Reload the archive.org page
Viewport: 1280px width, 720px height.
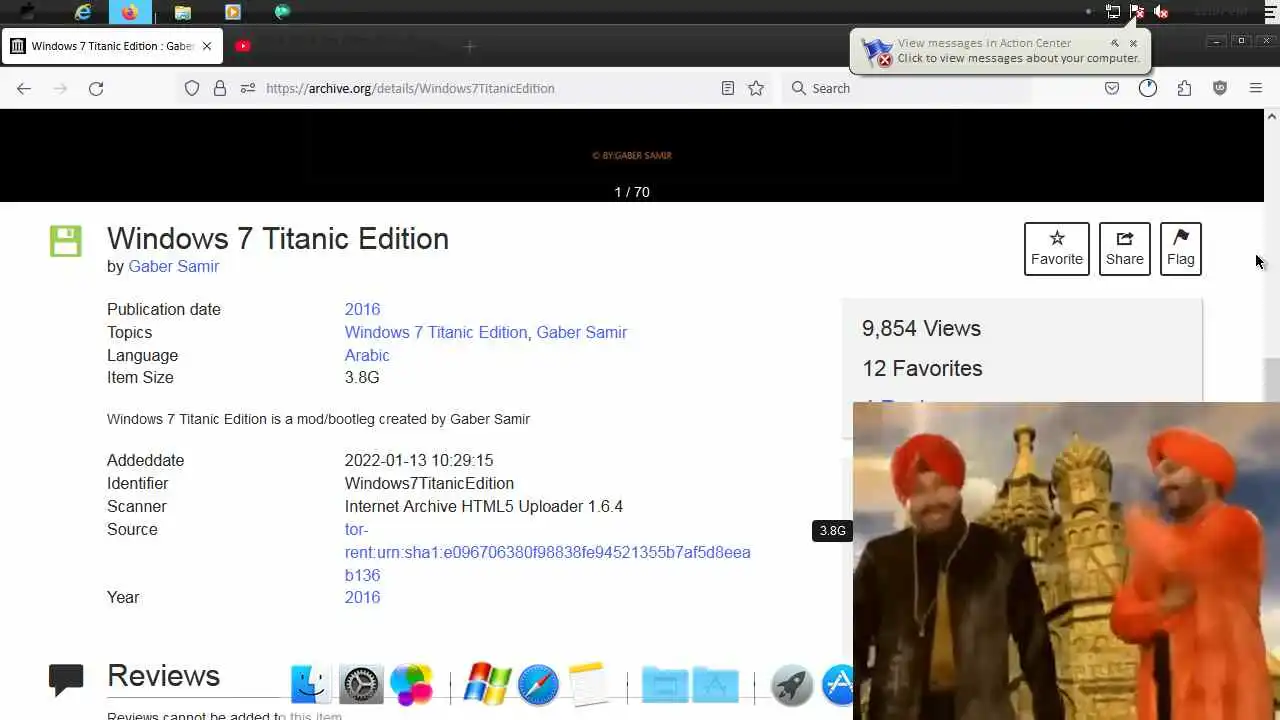tap(96, 88)
